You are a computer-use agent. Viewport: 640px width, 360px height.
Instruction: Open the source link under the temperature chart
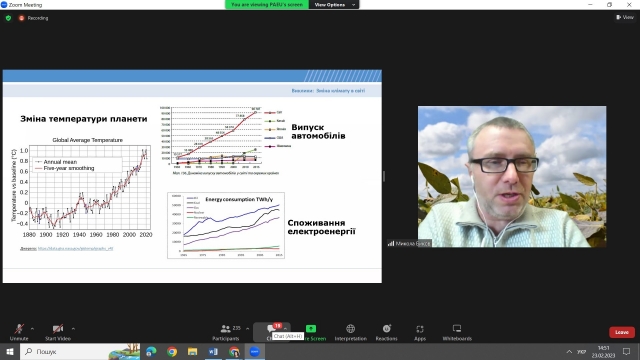[75, 248]
